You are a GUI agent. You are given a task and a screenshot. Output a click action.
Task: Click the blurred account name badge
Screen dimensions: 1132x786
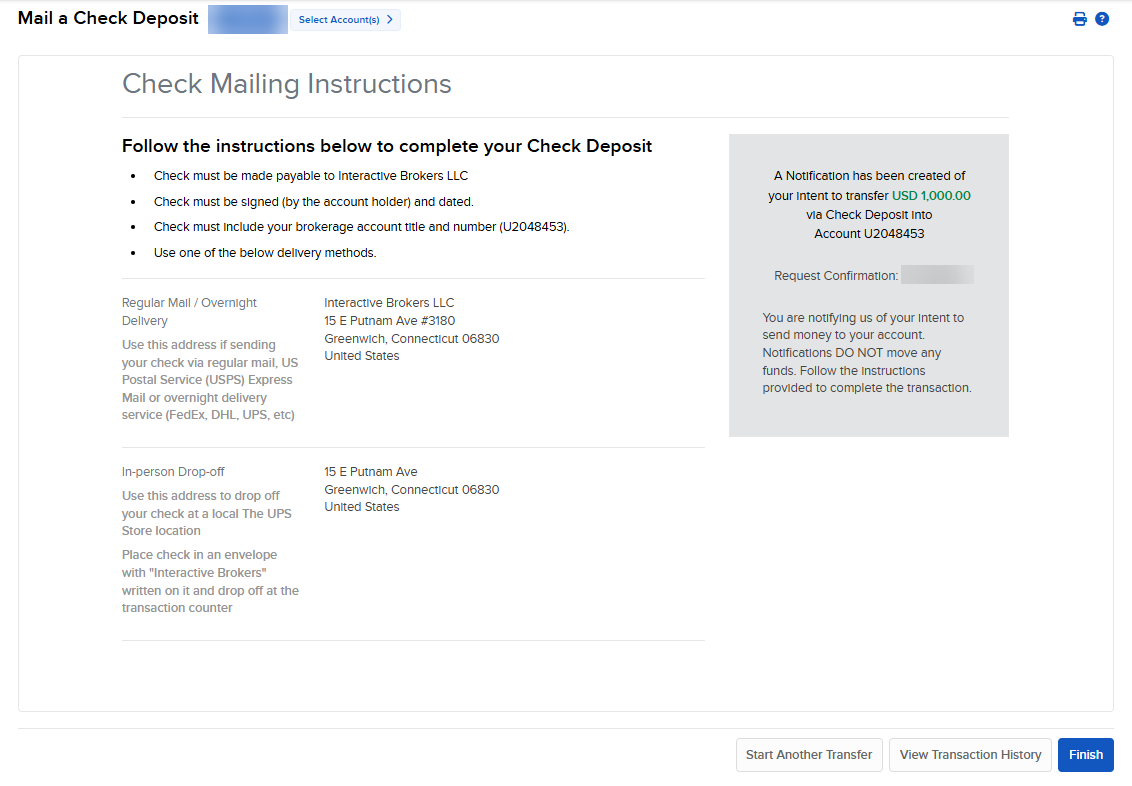247,19
